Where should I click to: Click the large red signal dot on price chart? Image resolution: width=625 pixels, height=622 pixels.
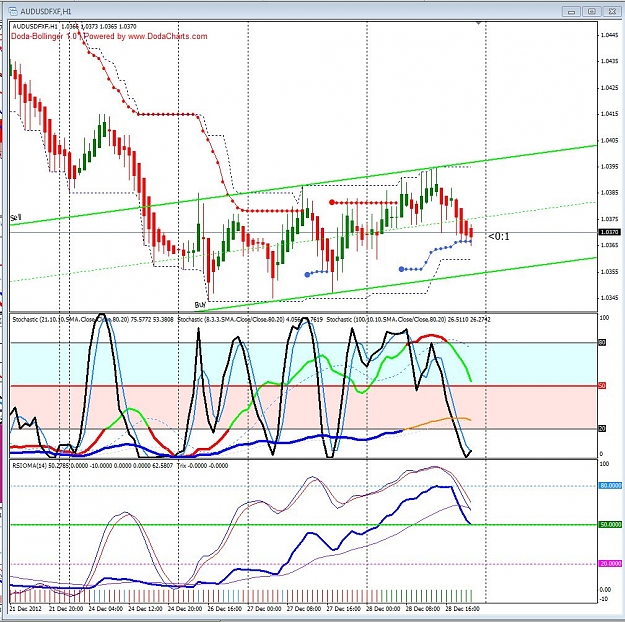[x=332, y=203]
